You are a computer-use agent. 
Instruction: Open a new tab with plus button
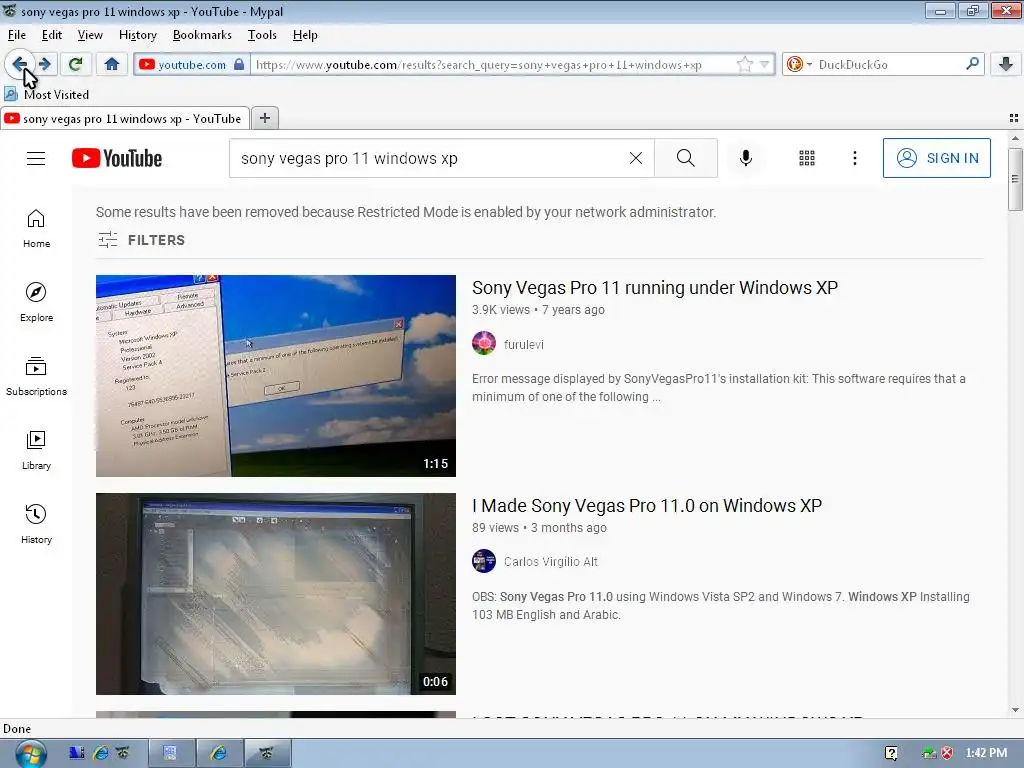coord(264,118)
